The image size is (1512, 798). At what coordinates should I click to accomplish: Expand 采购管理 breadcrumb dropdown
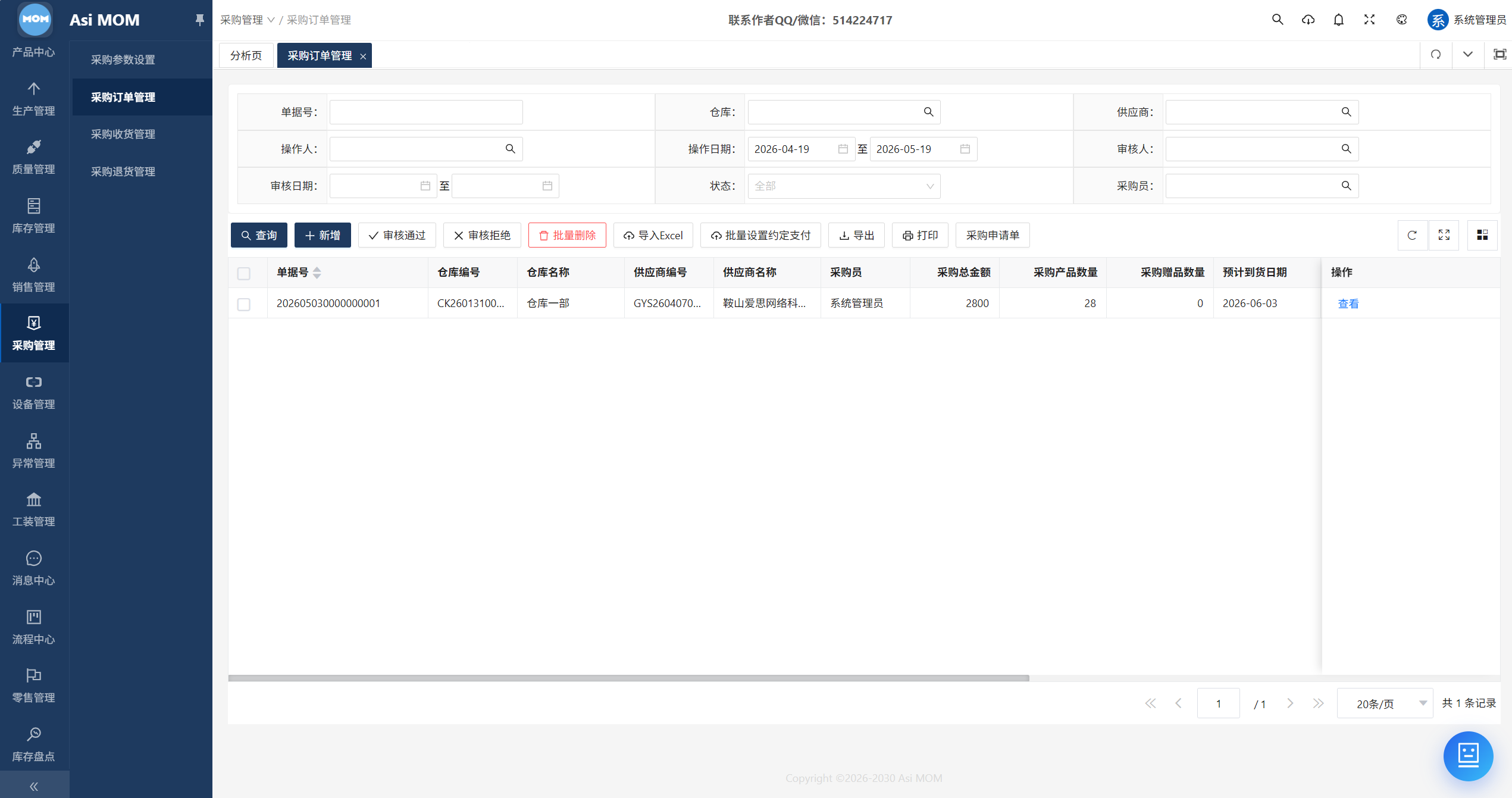pos(248,20)
